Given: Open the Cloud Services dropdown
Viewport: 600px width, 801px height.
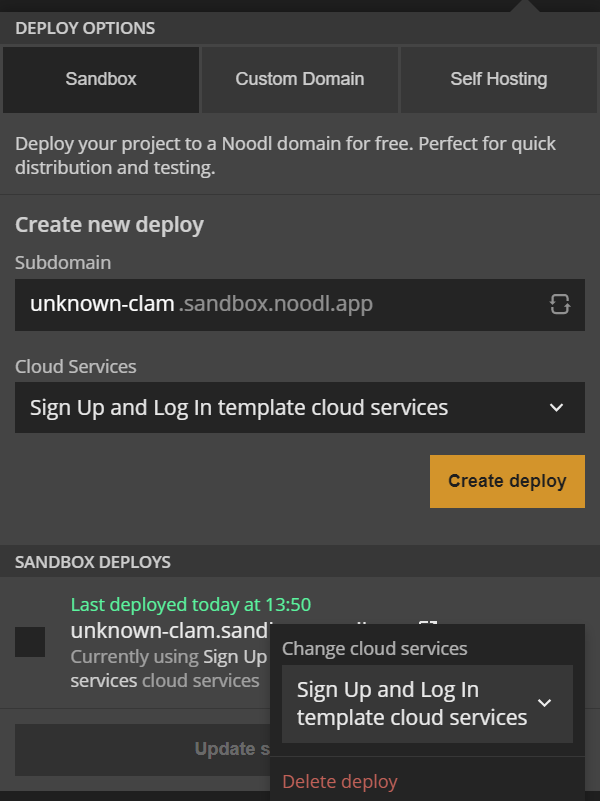Looking at the screenshot, I should (299, 408).
